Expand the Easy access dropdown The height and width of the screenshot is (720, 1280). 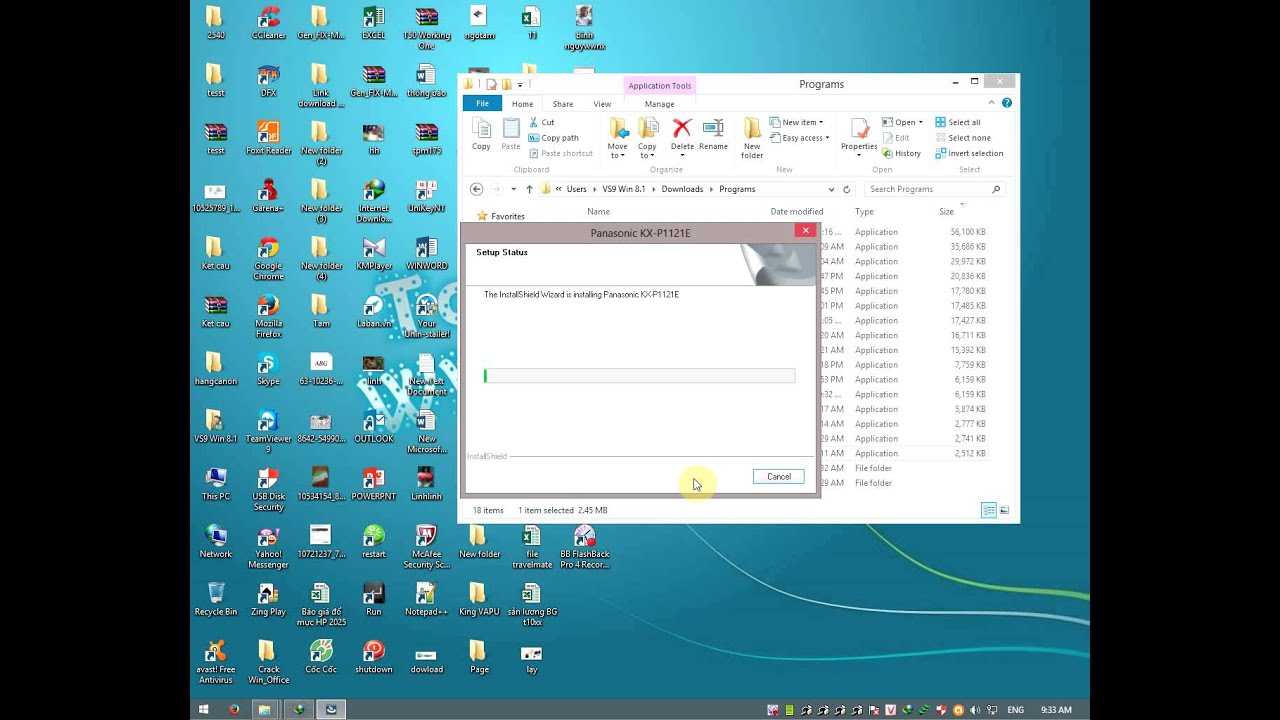(800, 138)
